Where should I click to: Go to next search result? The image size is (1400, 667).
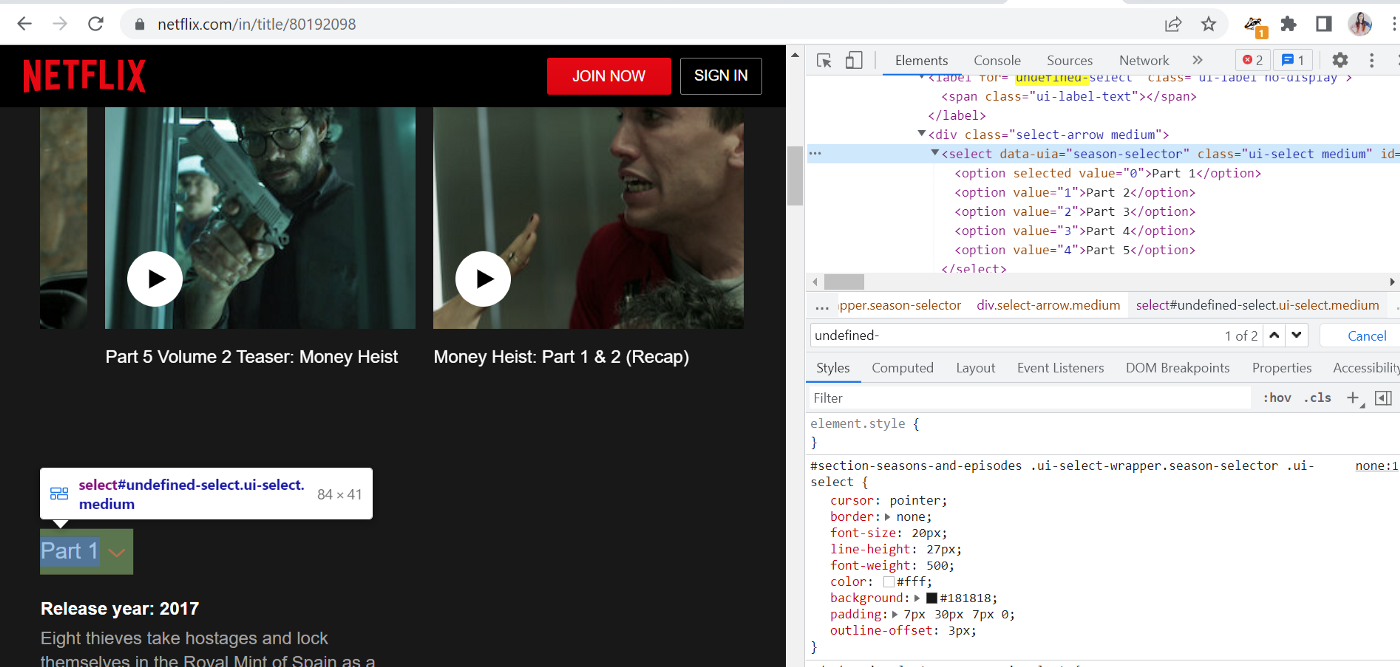1297,335
